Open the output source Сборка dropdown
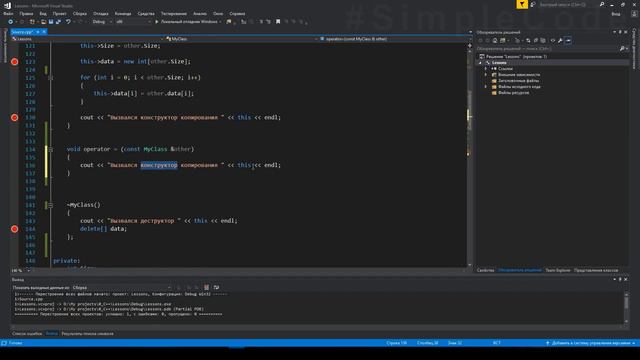The width and height of the screenshot is (640, 360). click(122, 288)
